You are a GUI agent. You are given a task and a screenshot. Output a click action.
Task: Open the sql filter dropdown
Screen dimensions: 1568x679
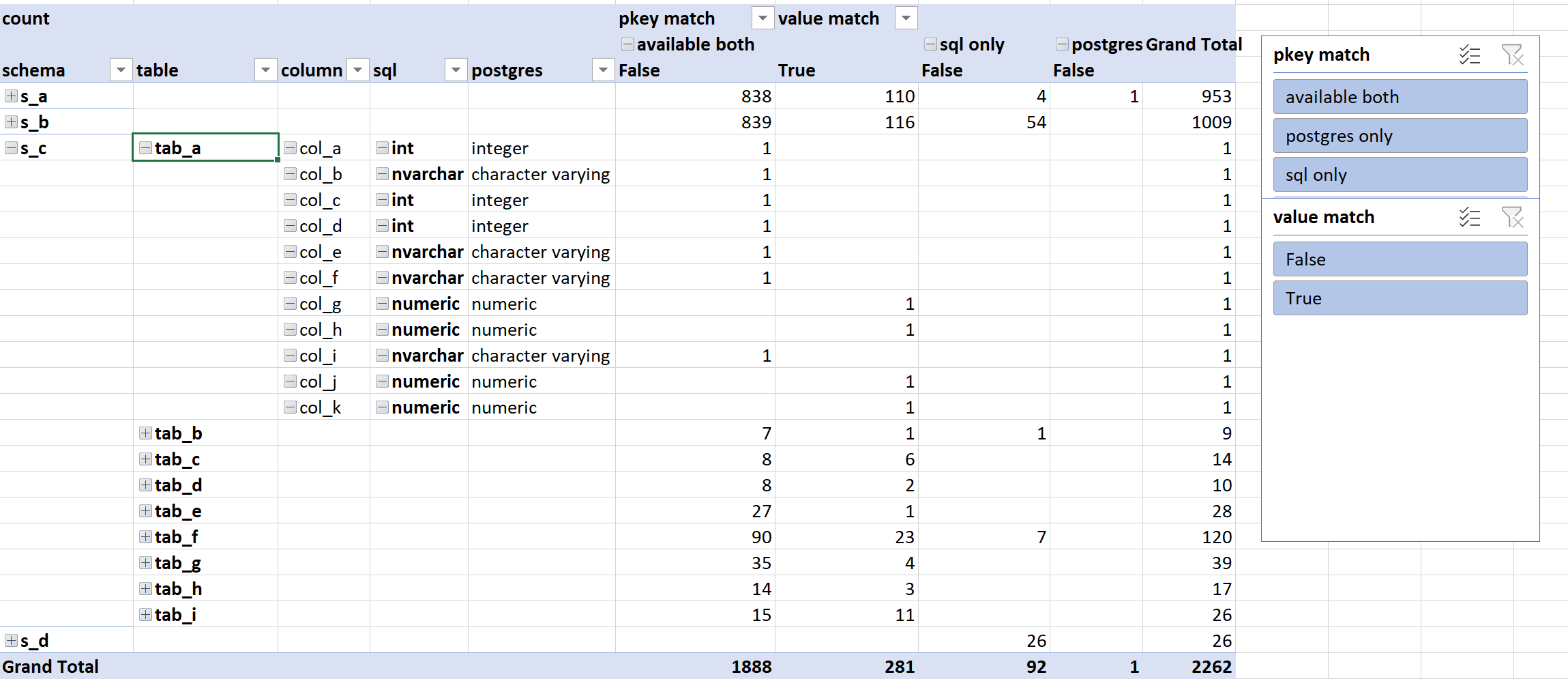point(456,70)
